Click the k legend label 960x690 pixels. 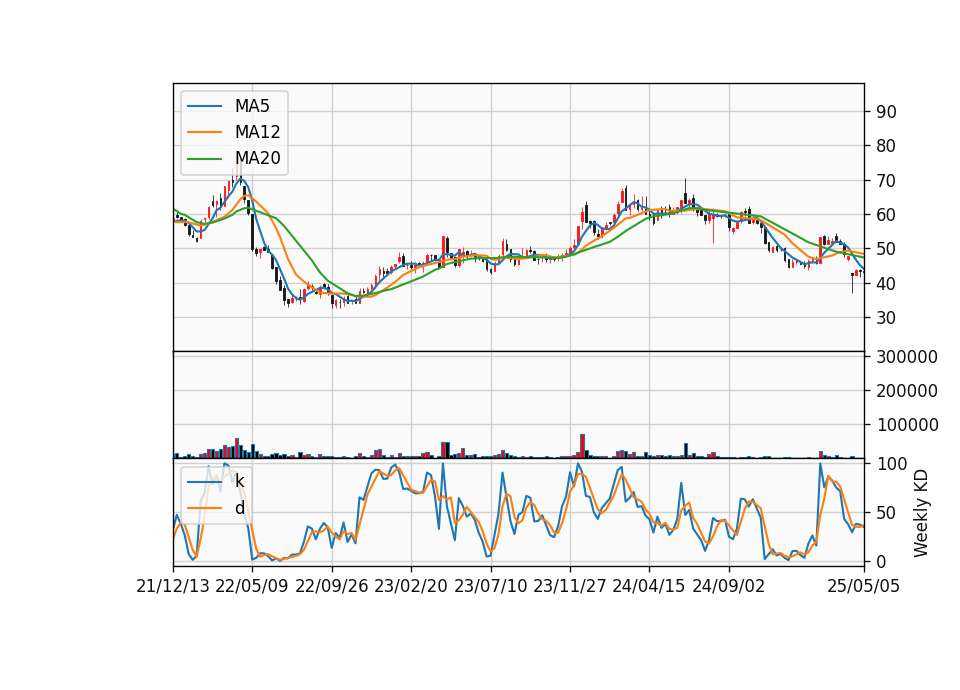pos(239,481)
